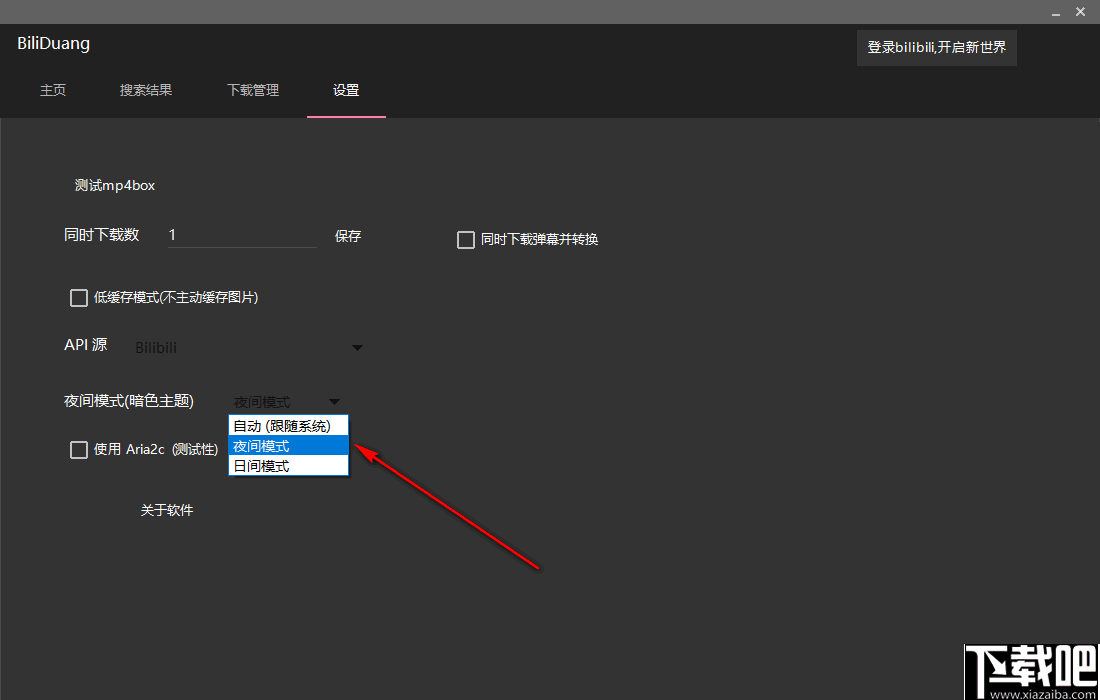Click the 测试mp4box button
The image size is (1100, 700).
point(115,186)
